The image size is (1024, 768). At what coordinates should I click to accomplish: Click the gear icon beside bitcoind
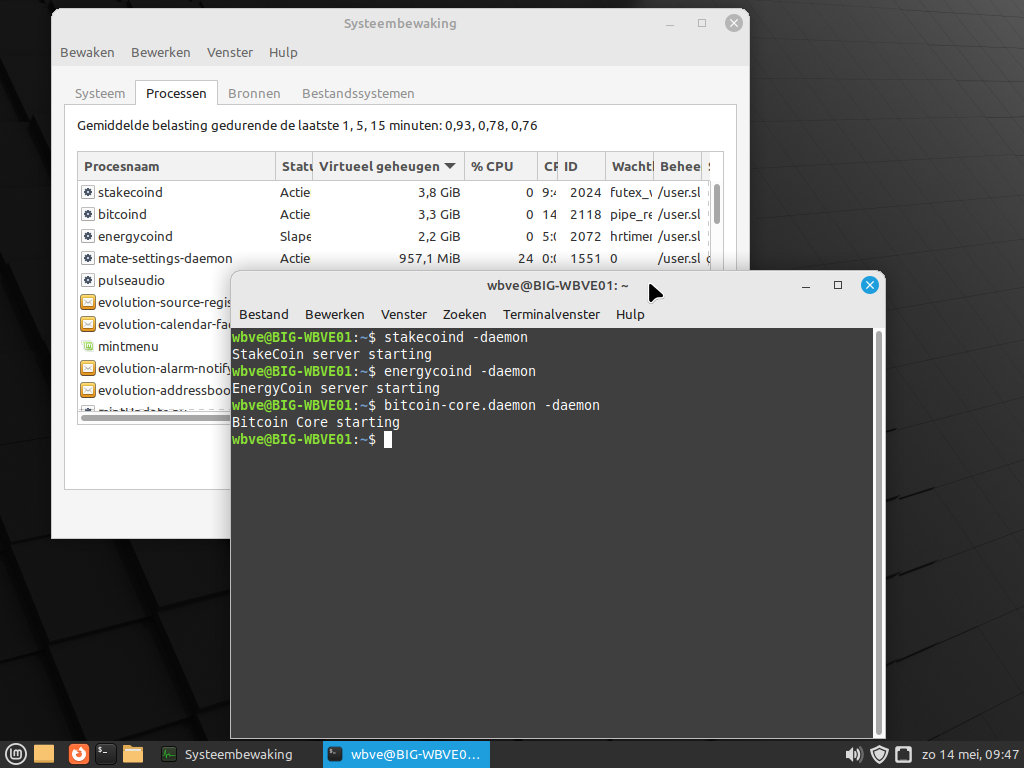(88, 214)
